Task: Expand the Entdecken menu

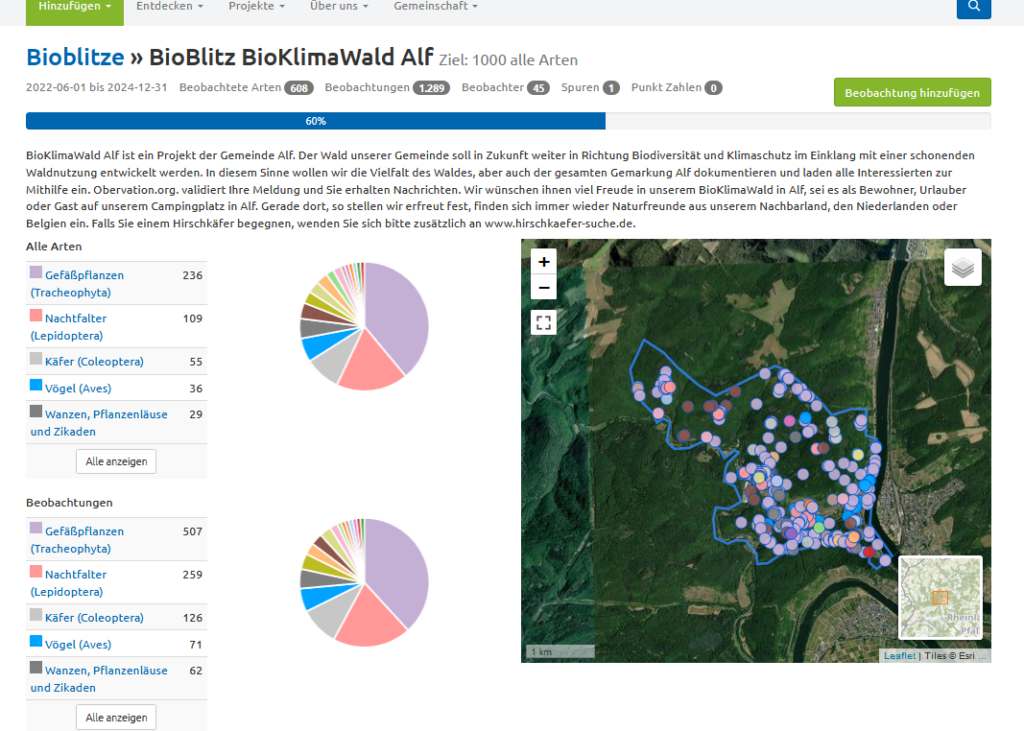Action: pyautogui.click(x=169, y=7)
